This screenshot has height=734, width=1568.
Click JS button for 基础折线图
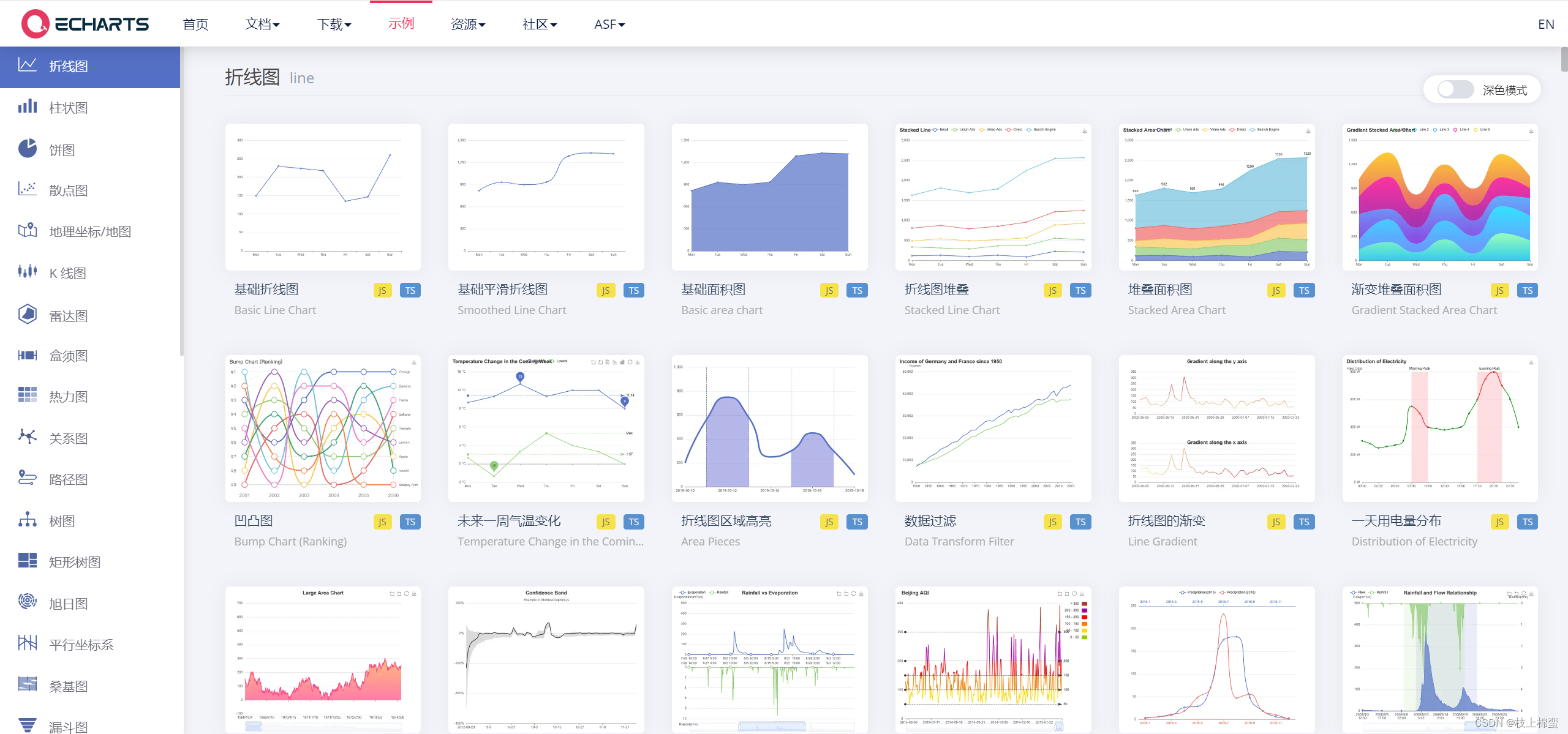[382, 290]
